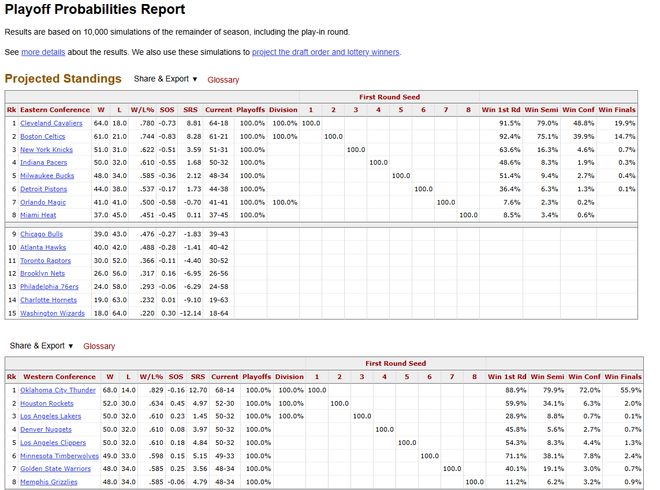660x490 pixels.
Task: Click Wizards' SRS value -12.14
Action: click(x=191, y=313)
